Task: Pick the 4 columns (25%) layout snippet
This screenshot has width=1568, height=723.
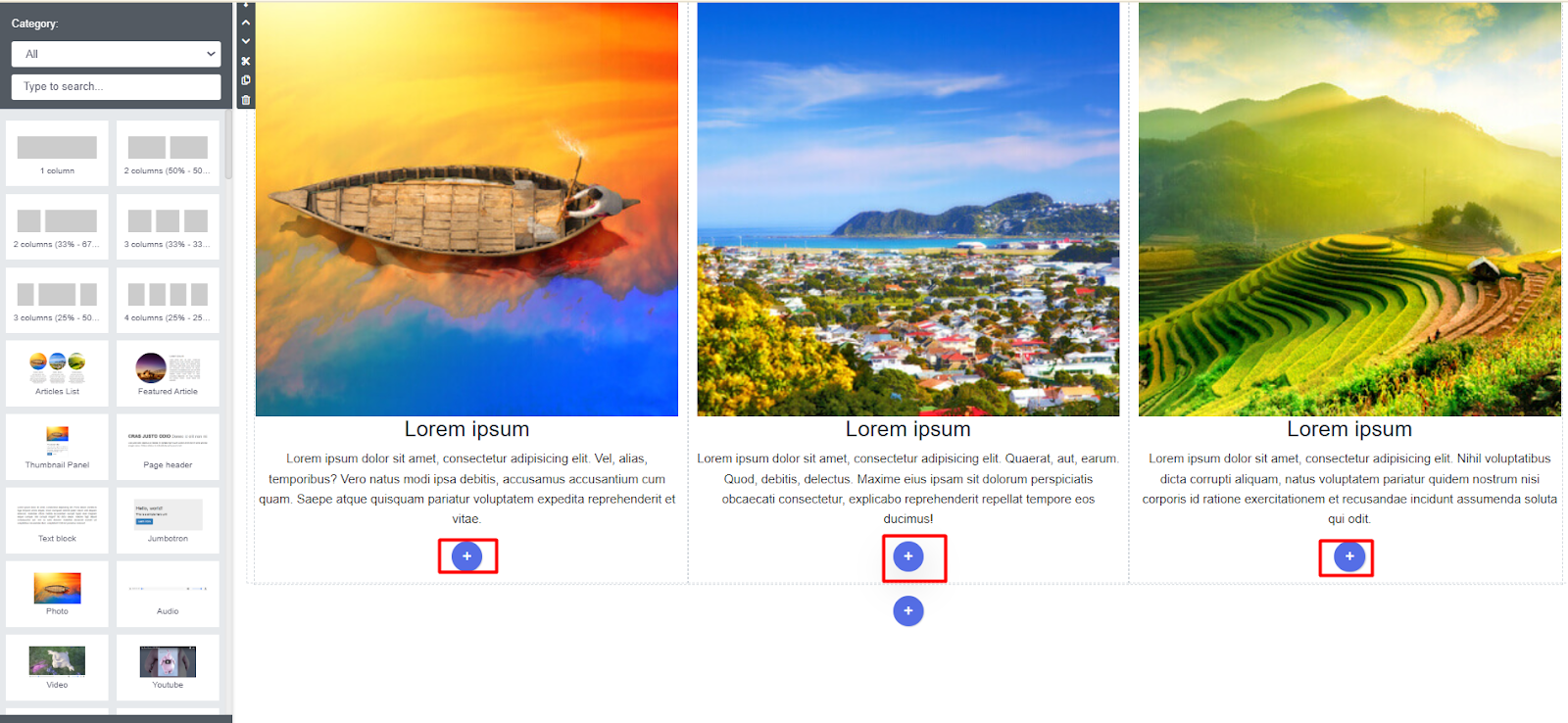Action: (168, 300)
